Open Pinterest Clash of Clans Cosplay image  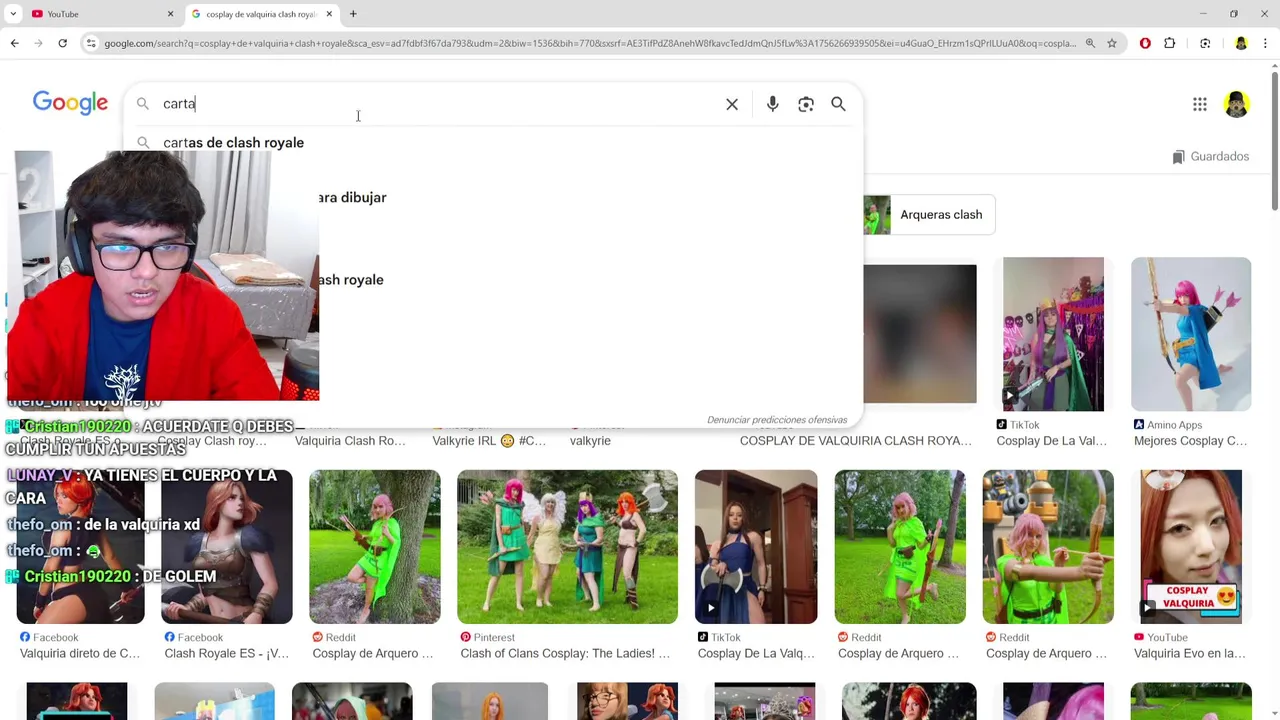[567, 547]
